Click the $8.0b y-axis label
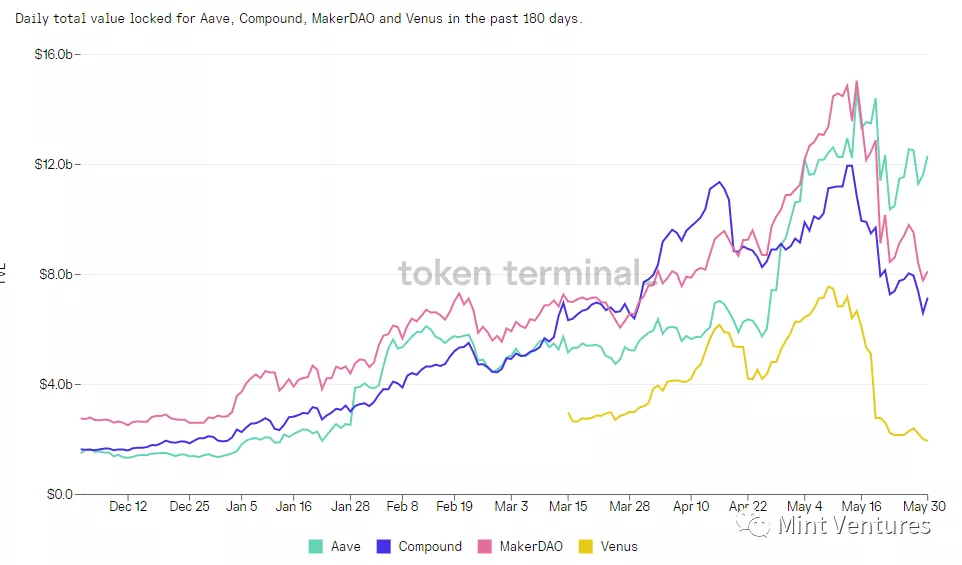The image size is (962, 565). pyautogui.click(x=58, y=274)
